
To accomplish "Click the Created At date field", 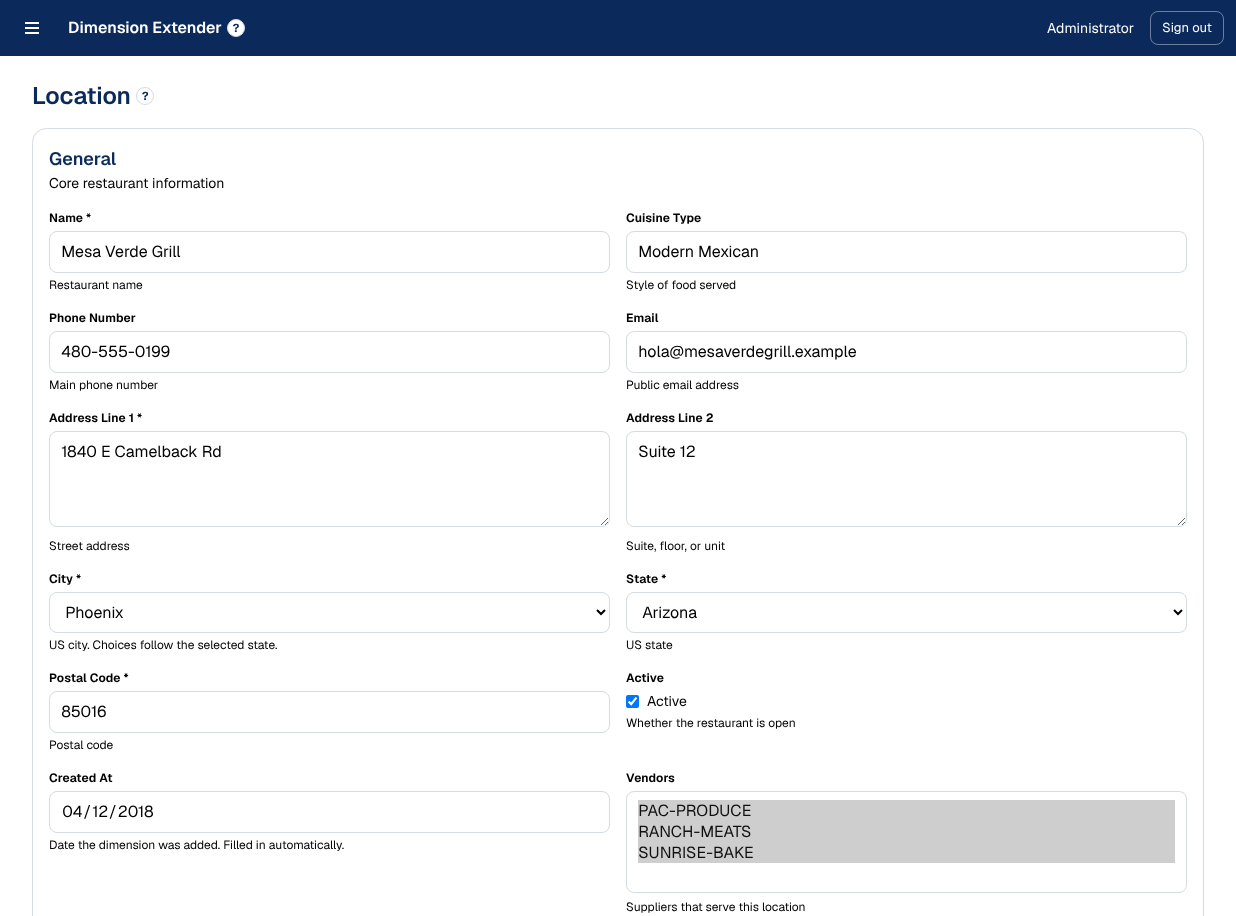I will pyautogui.click(x=329, y=812).
